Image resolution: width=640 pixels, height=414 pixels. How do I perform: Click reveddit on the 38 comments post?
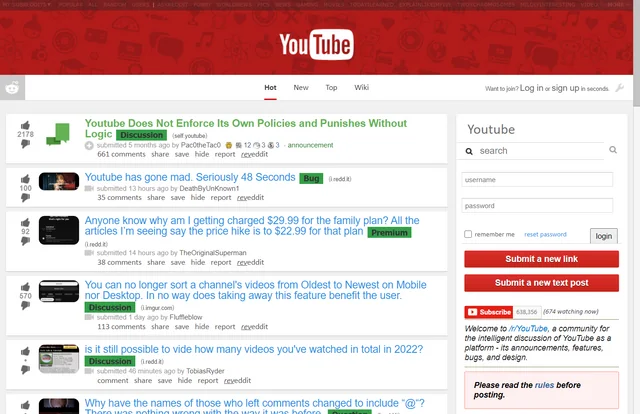(x=250, y=262)
